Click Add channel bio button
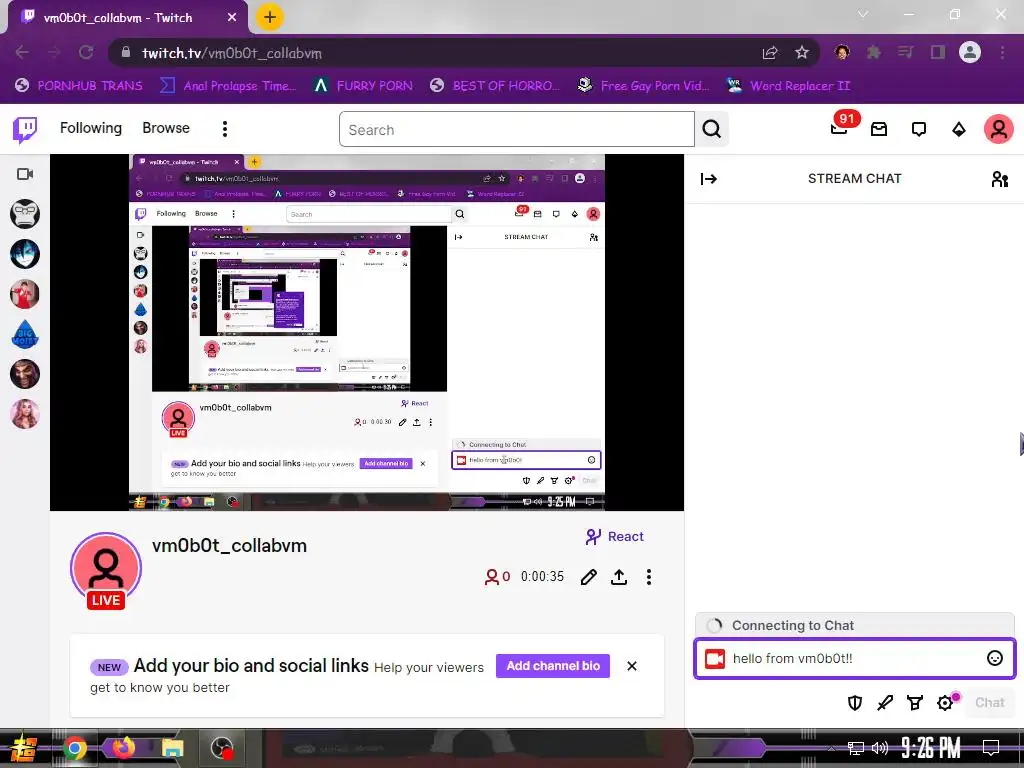This screenshot has width=1024, height=768. [552, 666]
